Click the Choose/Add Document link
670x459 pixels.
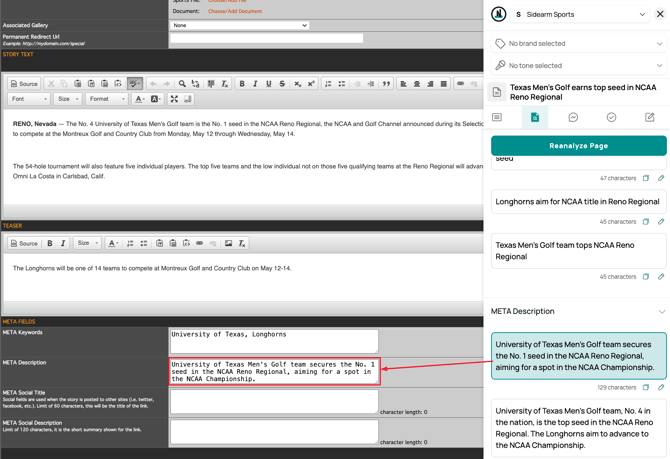tap(235, 12)
